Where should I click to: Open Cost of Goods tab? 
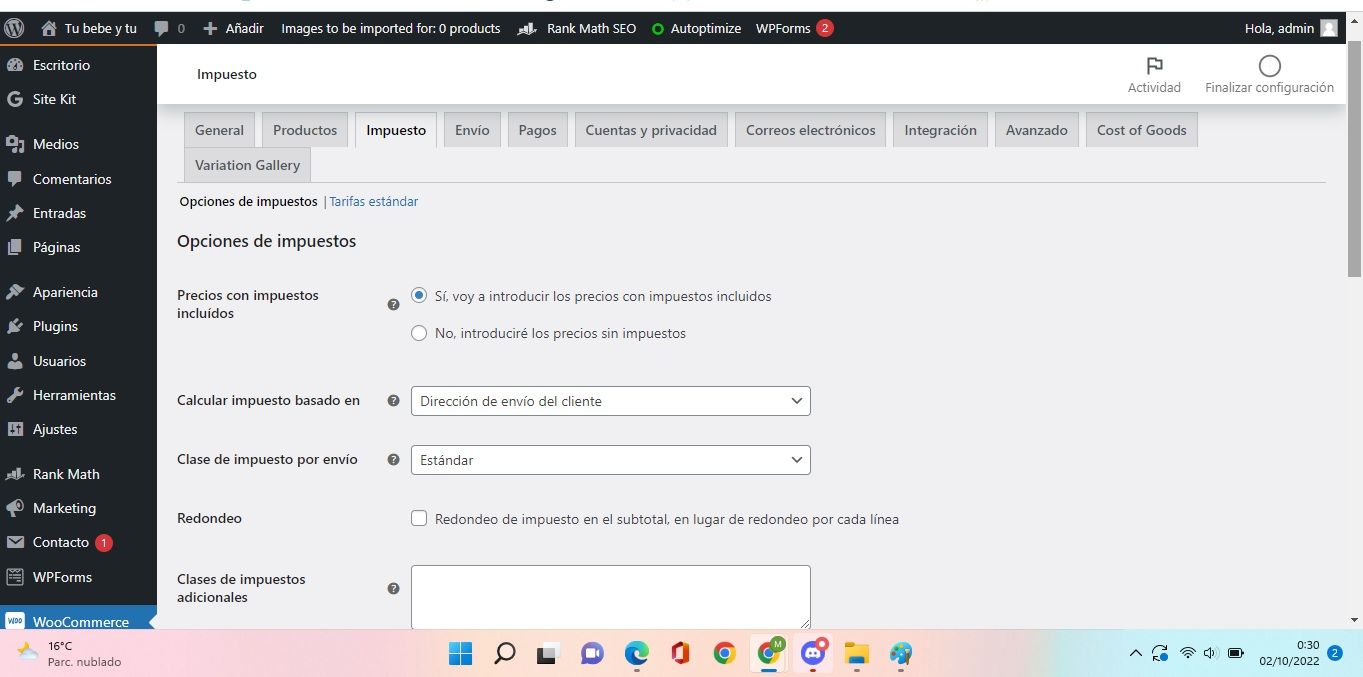[1141, 130]
